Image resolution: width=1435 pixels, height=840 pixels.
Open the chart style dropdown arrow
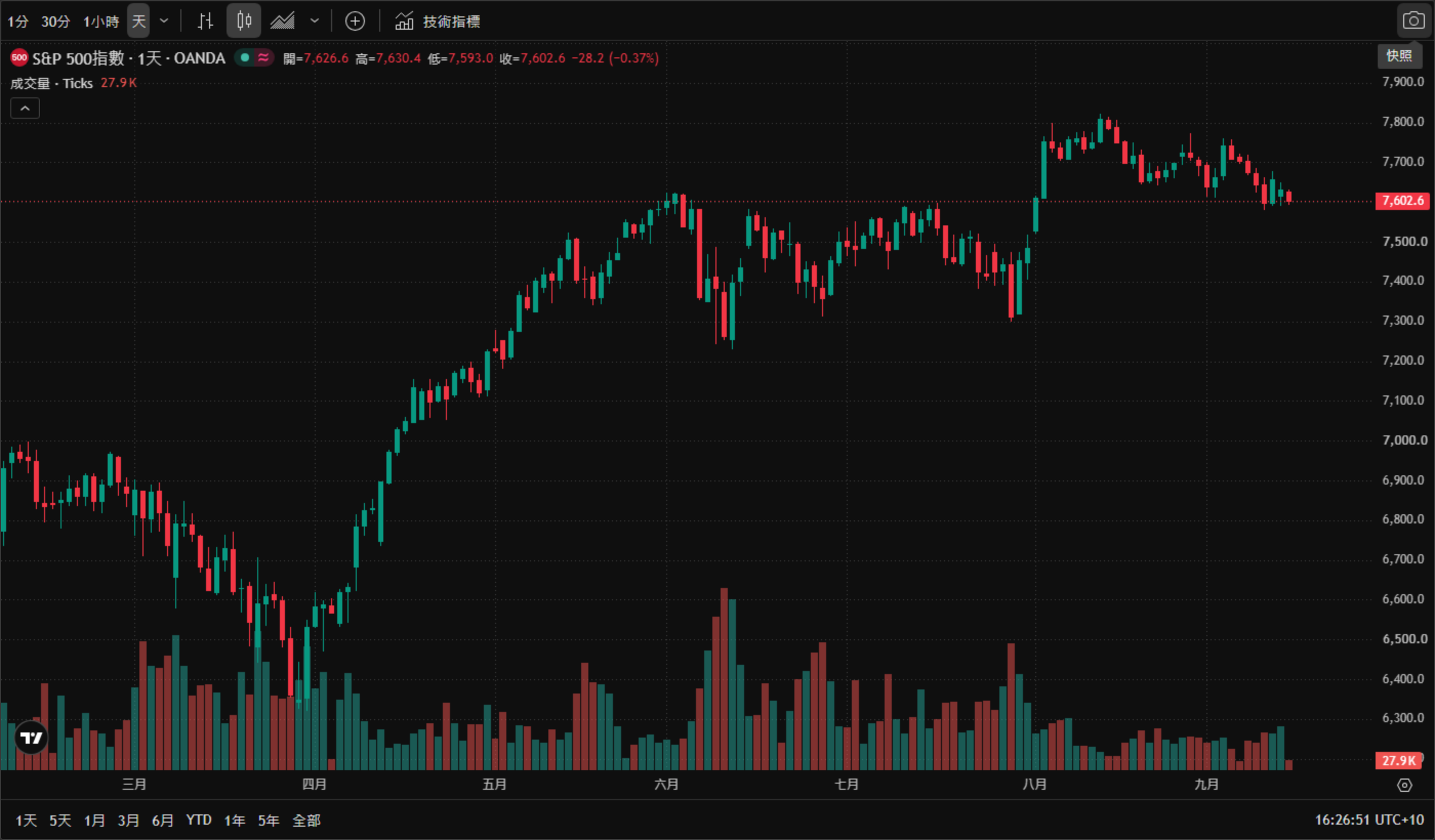pos(314,22)
